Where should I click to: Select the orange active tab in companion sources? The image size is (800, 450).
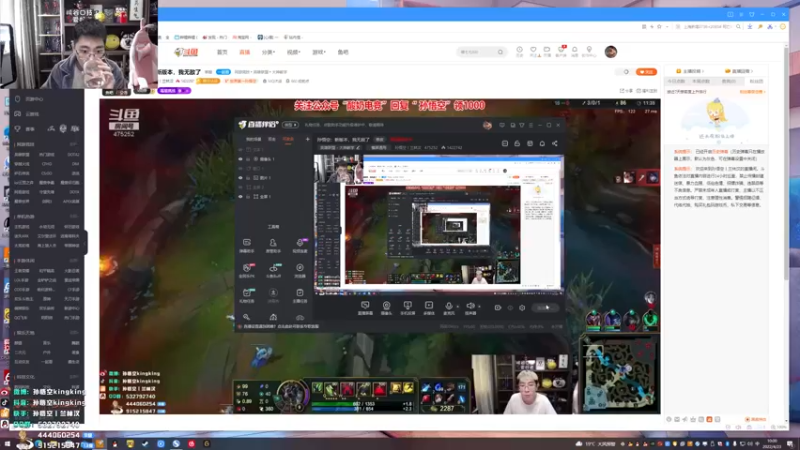(288, 139)
